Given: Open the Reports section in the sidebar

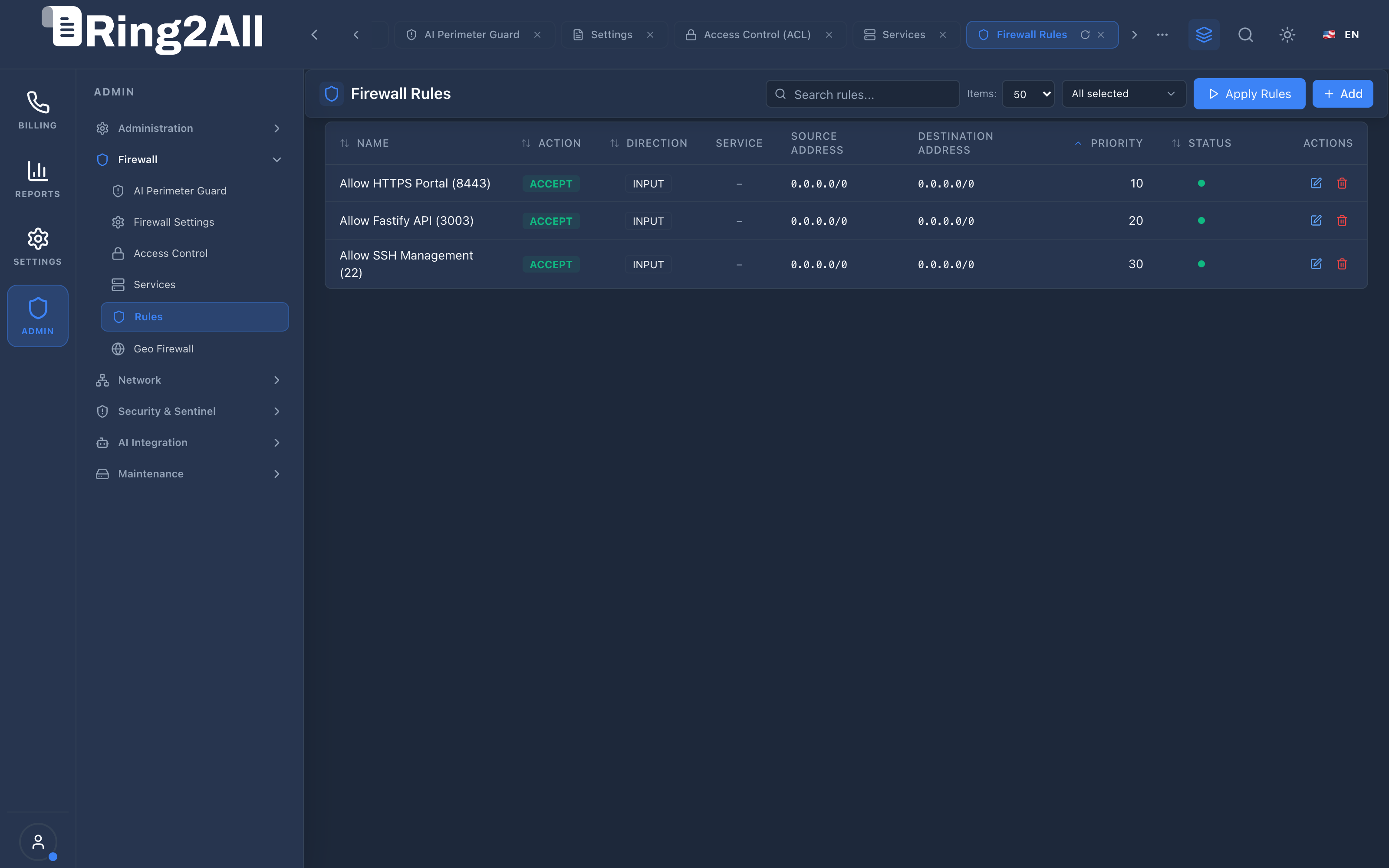Looking at the screenshot, I should point(37,179).
